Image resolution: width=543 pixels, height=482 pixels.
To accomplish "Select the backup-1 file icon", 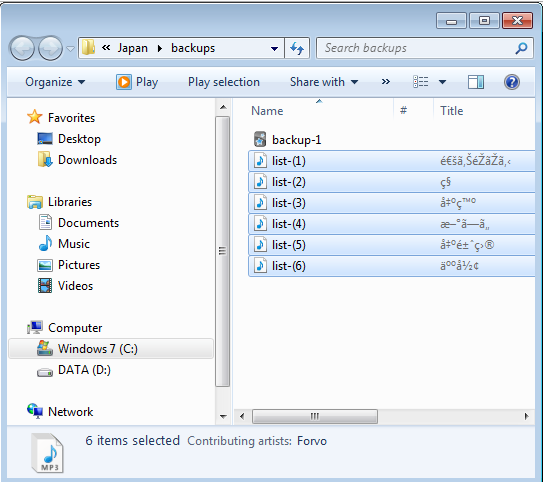I will pos(260,140).
